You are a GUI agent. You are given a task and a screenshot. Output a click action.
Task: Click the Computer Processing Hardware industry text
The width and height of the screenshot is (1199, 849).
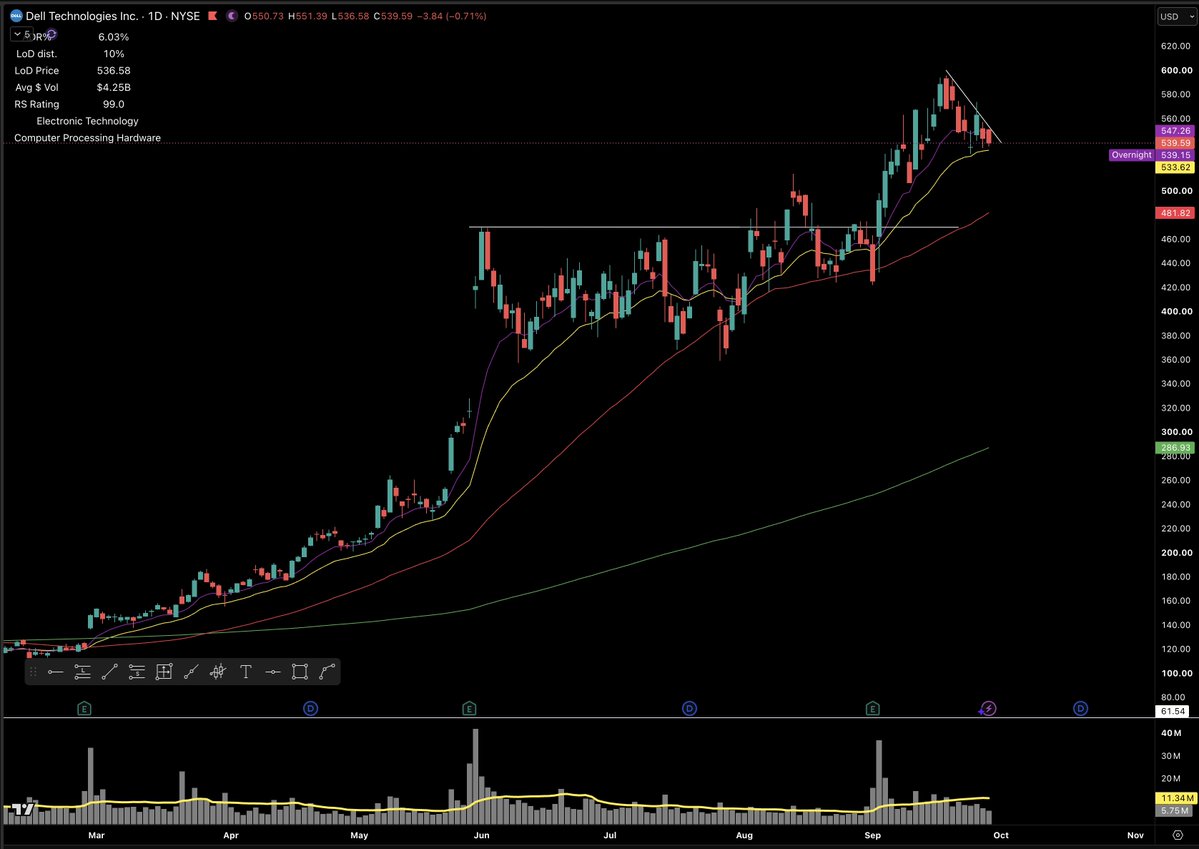87,138
